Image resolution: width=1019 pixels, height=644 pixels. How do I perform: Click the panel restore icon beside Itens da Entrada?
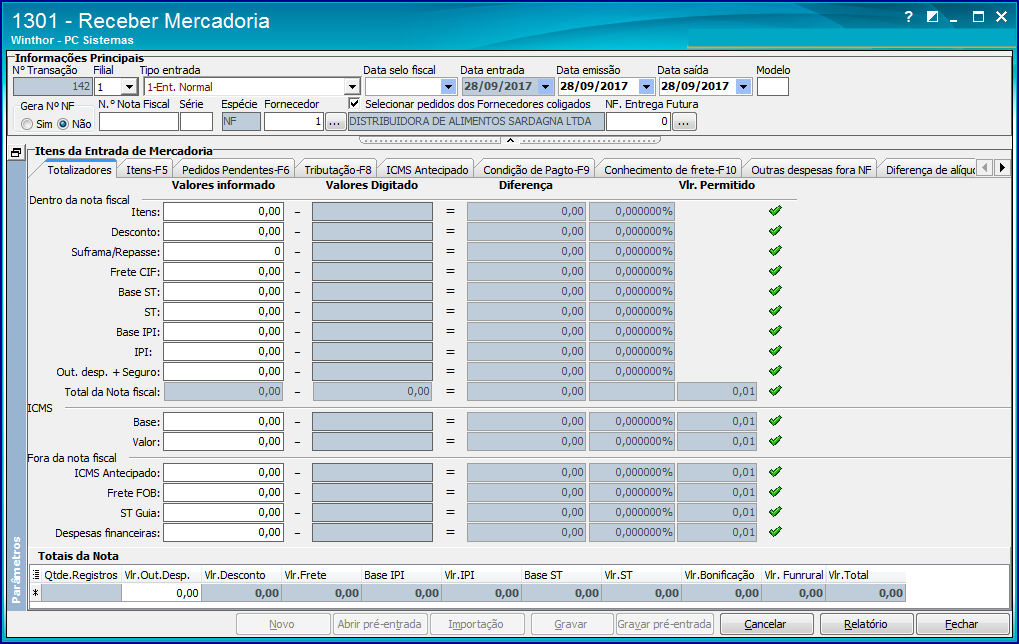click(16, 153)
